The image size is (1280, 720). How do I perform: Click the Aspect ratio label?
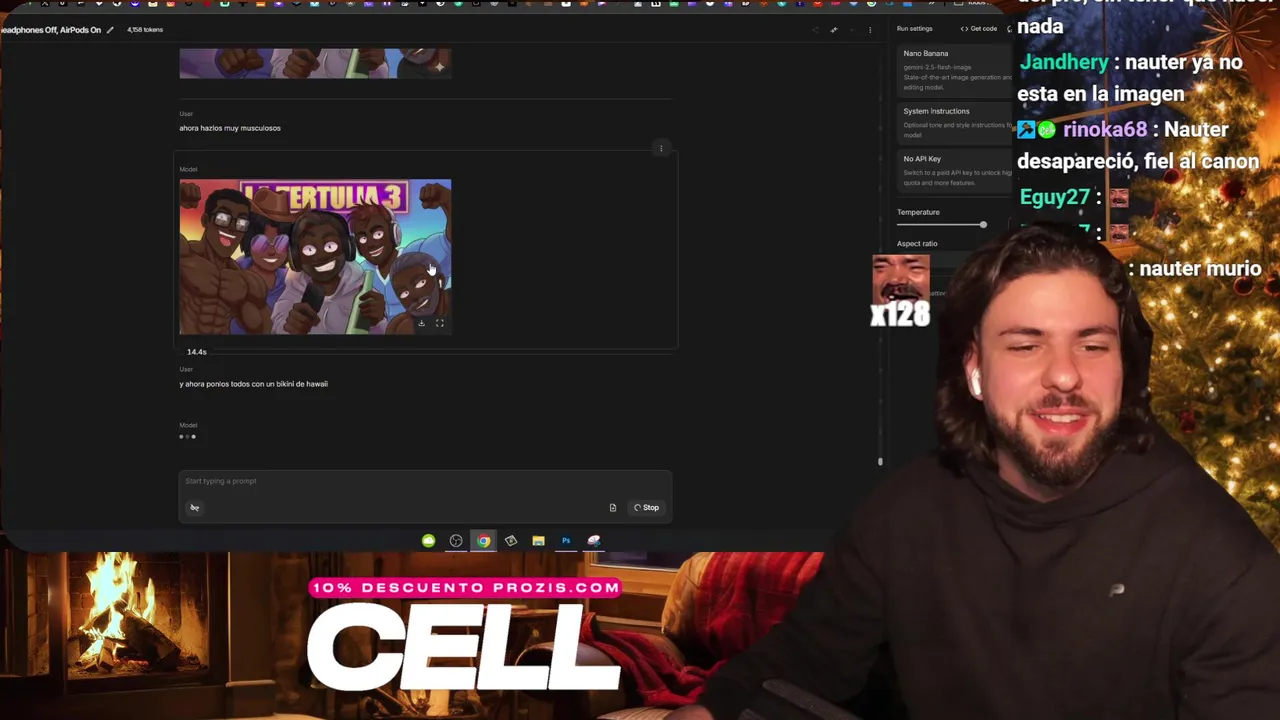[x=917, y=244]
